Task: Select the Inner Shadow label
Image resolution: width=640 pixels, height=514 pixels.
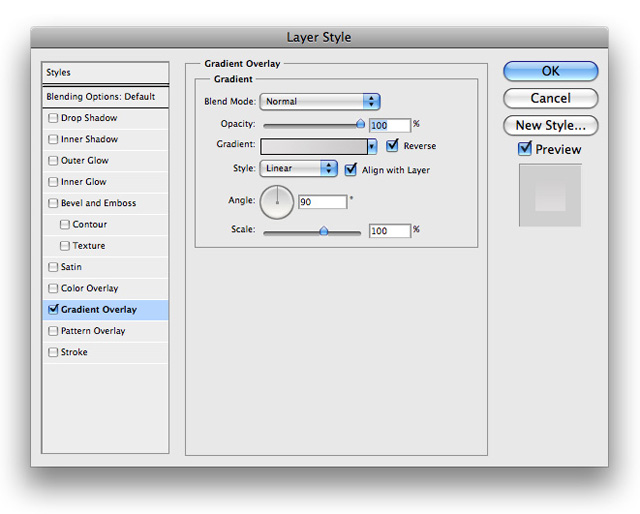Action: [89, 139]
